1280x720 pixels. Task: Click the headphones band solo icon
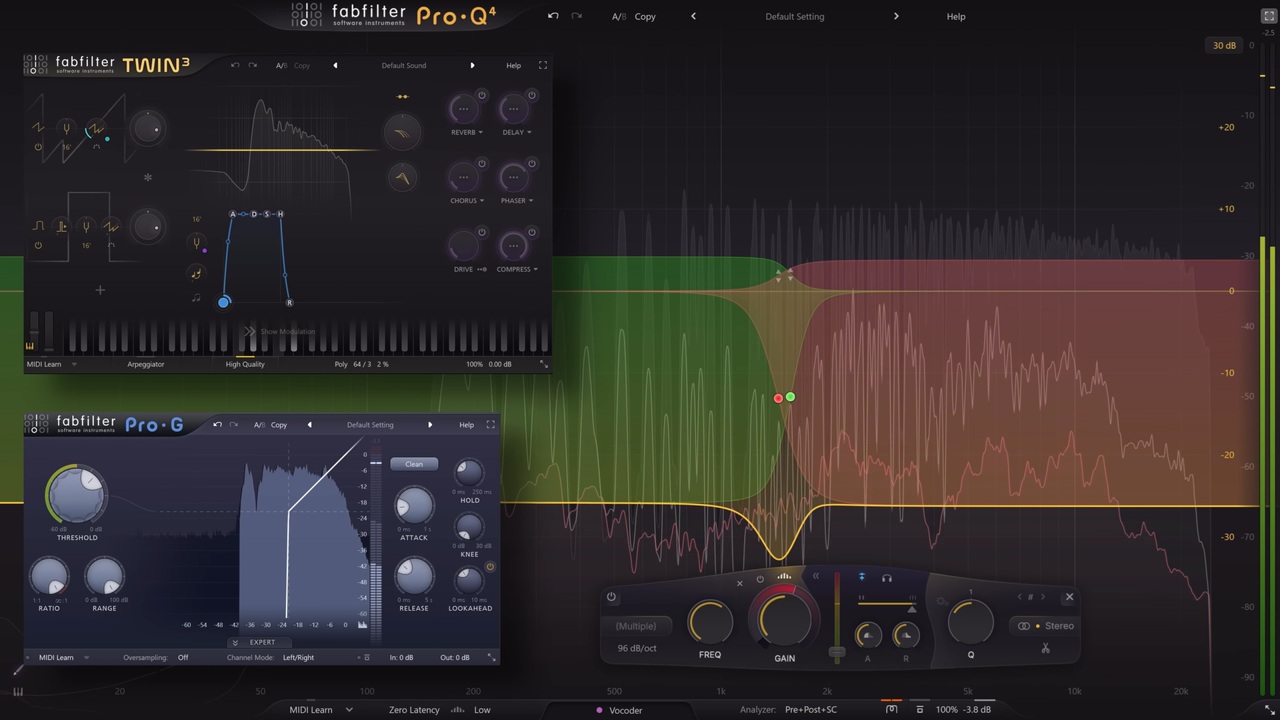pos(886,578)
